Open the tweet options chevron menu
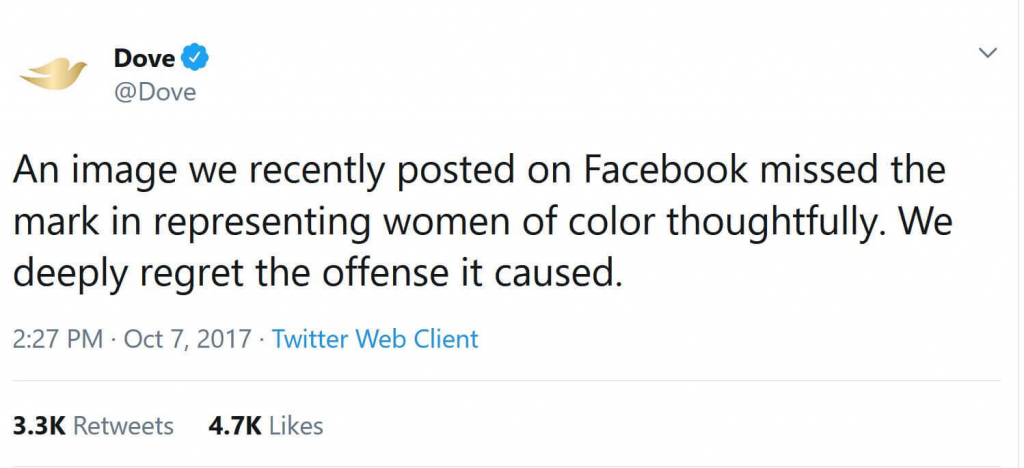 click(990, 52)
